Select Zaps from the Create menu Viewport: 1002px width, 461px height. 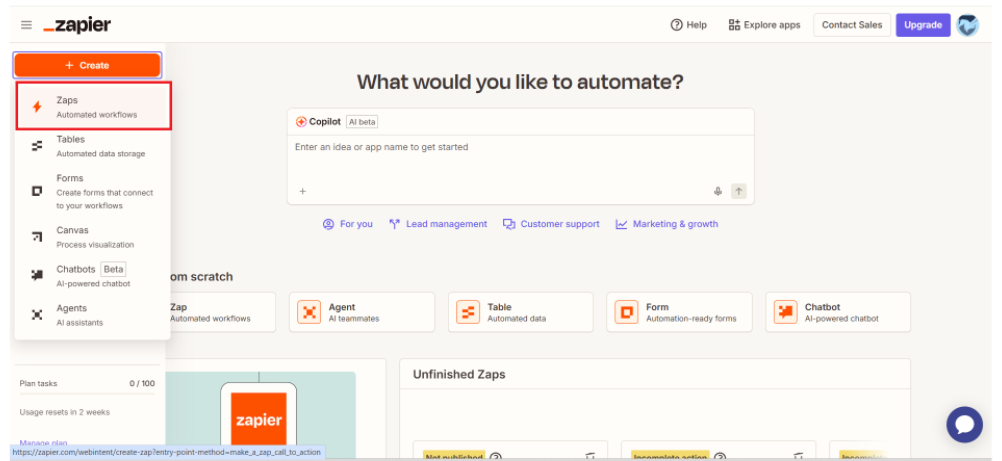click(94, 107)
